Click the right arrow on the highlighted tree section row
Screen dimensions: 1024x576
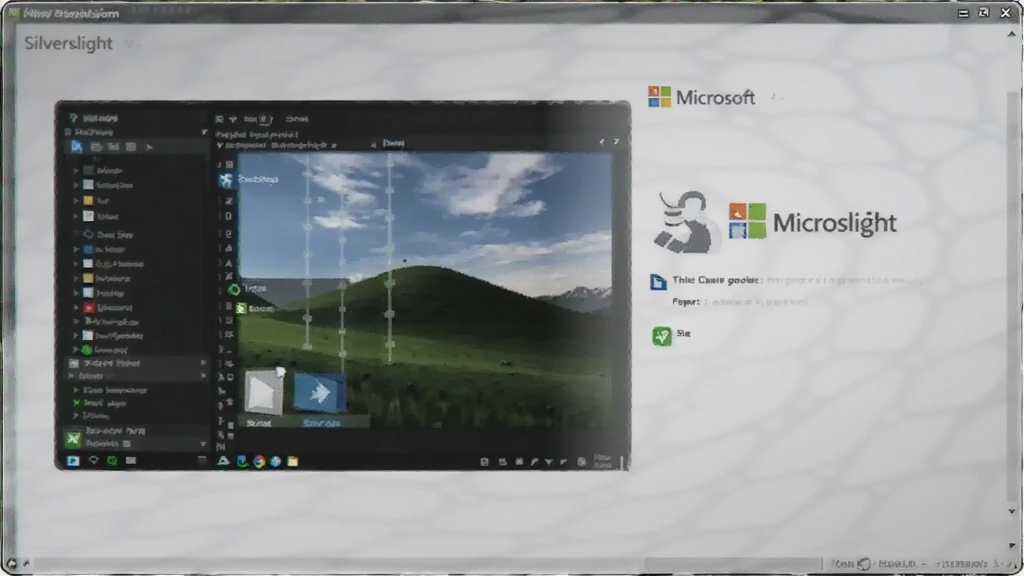point(204,363)
